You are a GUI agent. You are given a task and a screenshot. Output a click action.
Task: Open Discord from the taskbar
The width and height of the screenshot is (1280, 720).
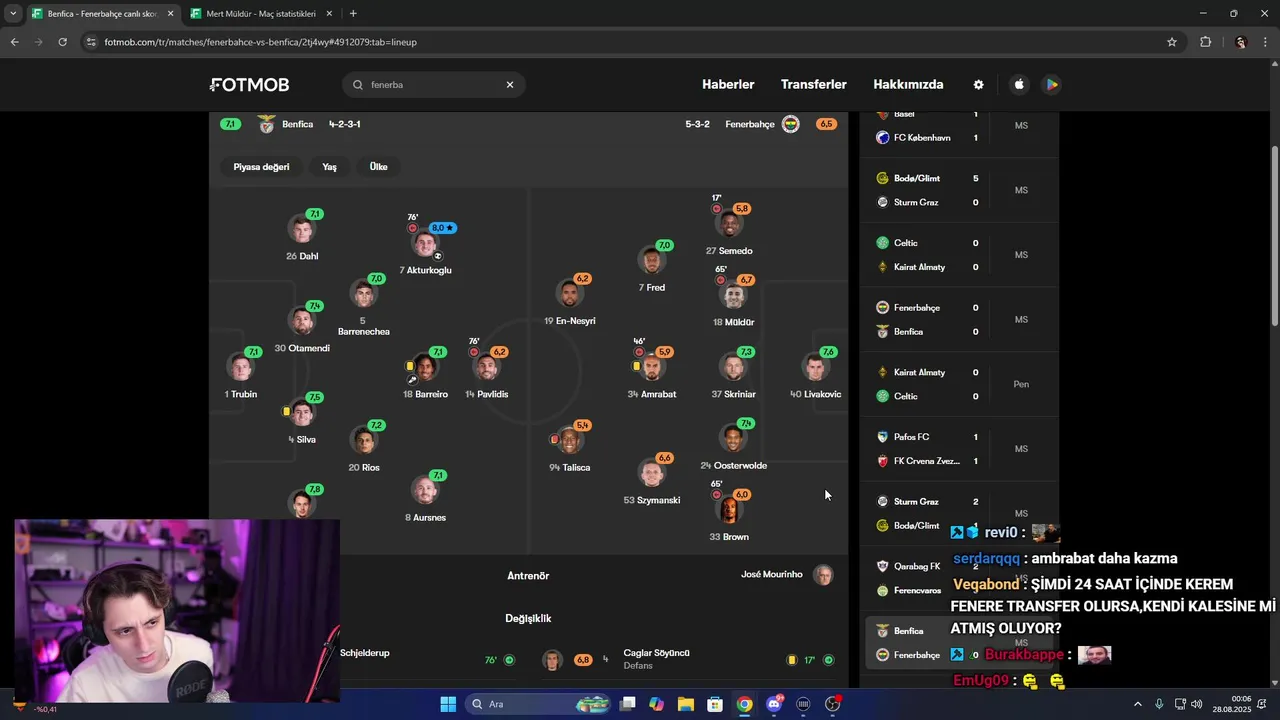click(x=774, y=704)
